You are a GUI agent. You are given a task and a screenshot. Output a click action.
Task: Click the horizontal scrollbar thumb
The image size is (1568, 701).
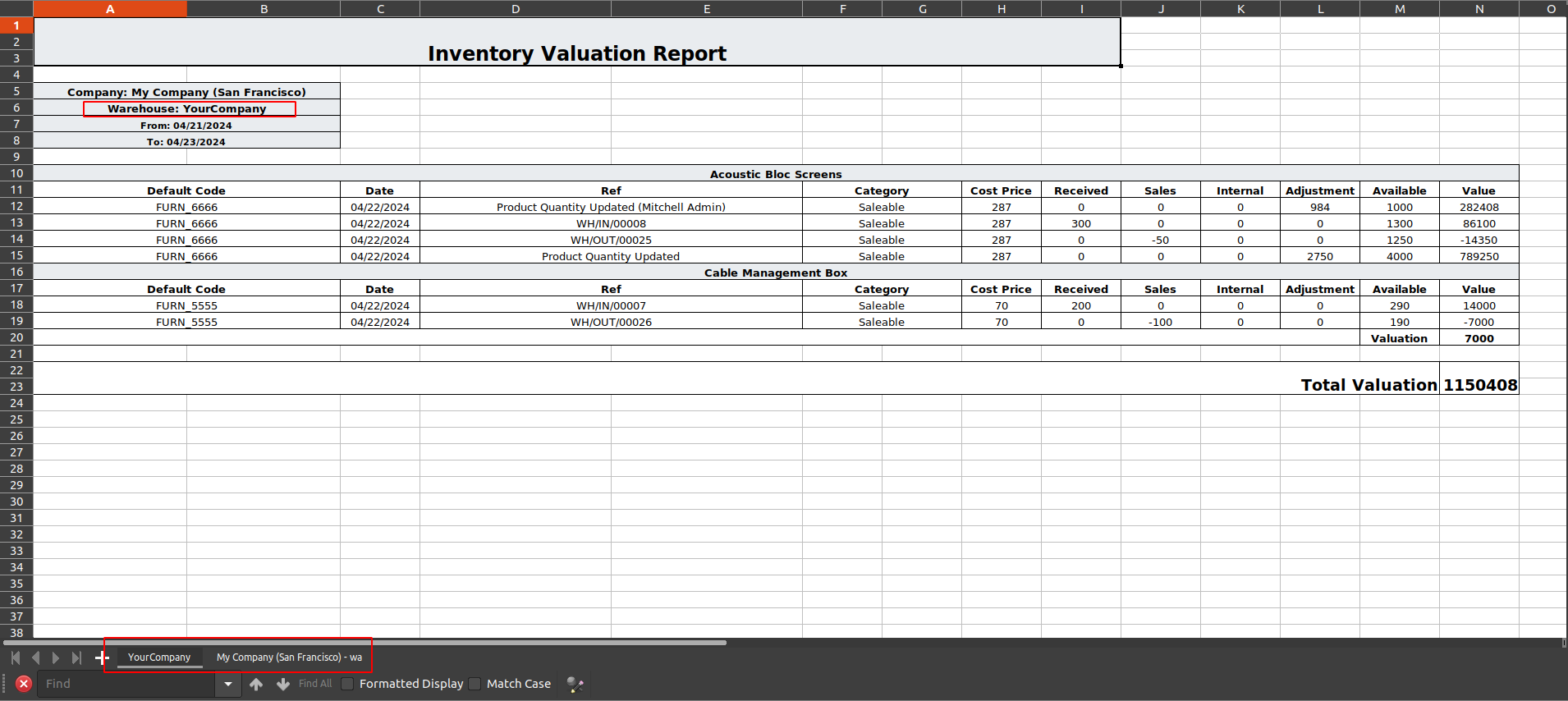click(x=365, y=643)
